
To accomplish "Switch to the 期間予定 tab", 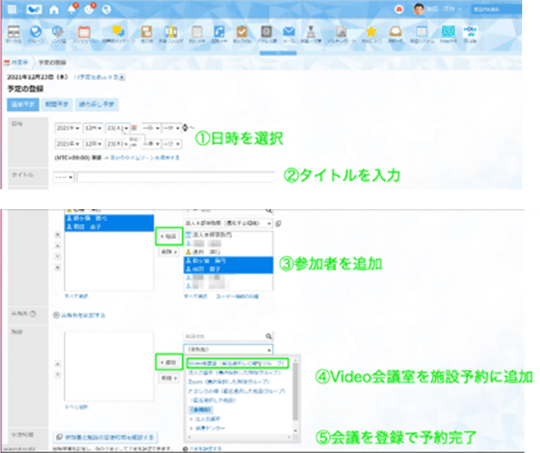I will tap(57, 104).
